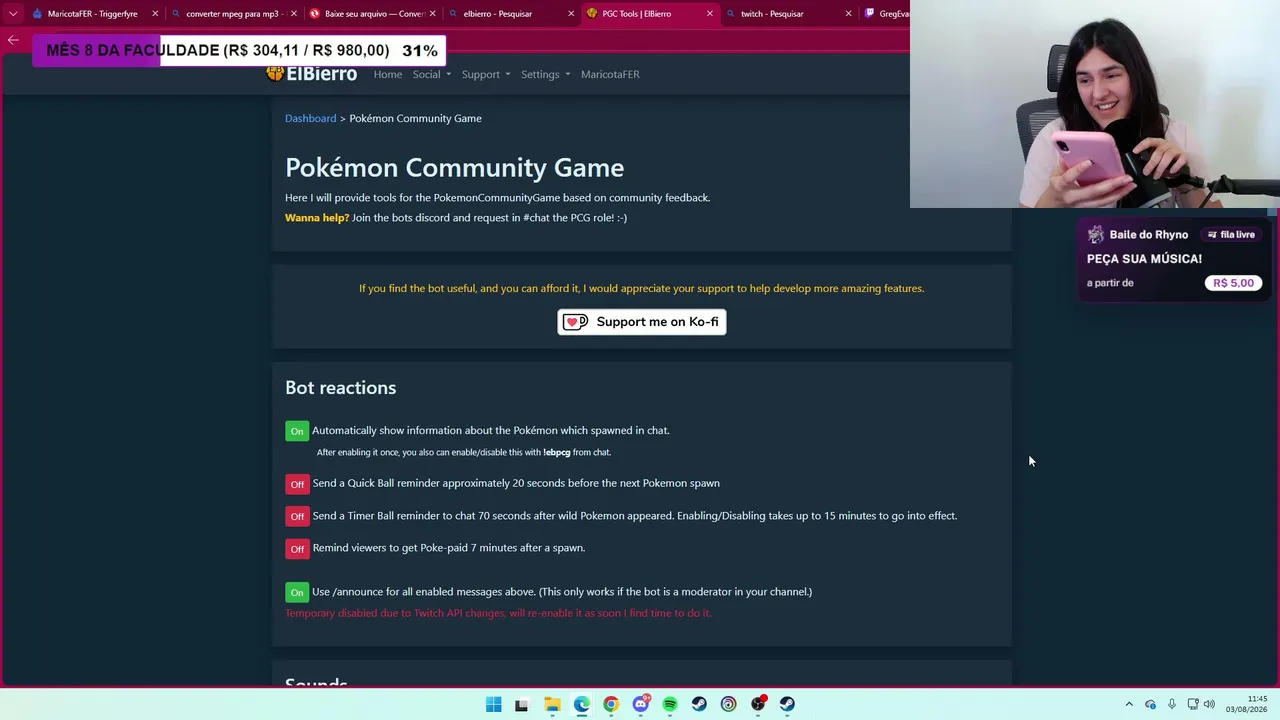Open the network status tray icon

tap(1192, 704)
